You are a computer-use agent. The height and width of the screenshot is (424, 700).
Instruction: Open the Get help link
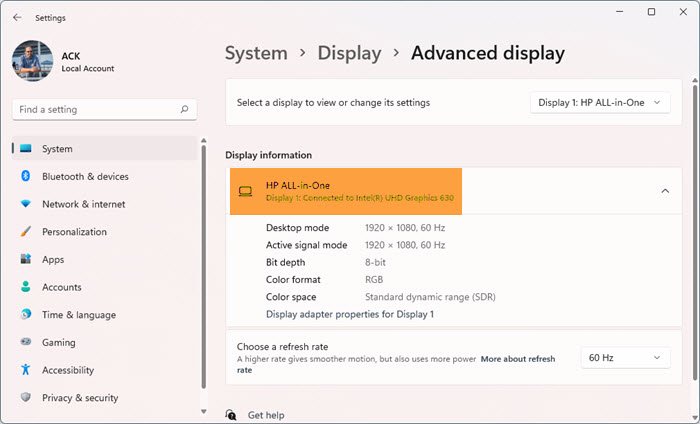pyautogui.click(x=266, y=415)
